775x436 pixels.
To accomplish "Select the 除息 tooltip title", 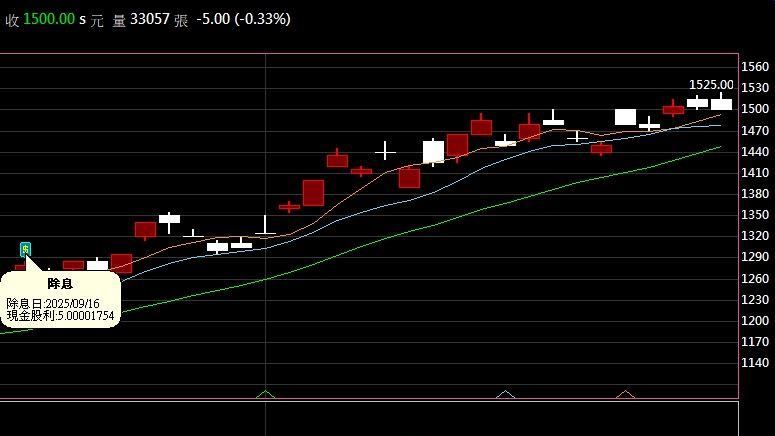I will (x=60, y=284).
